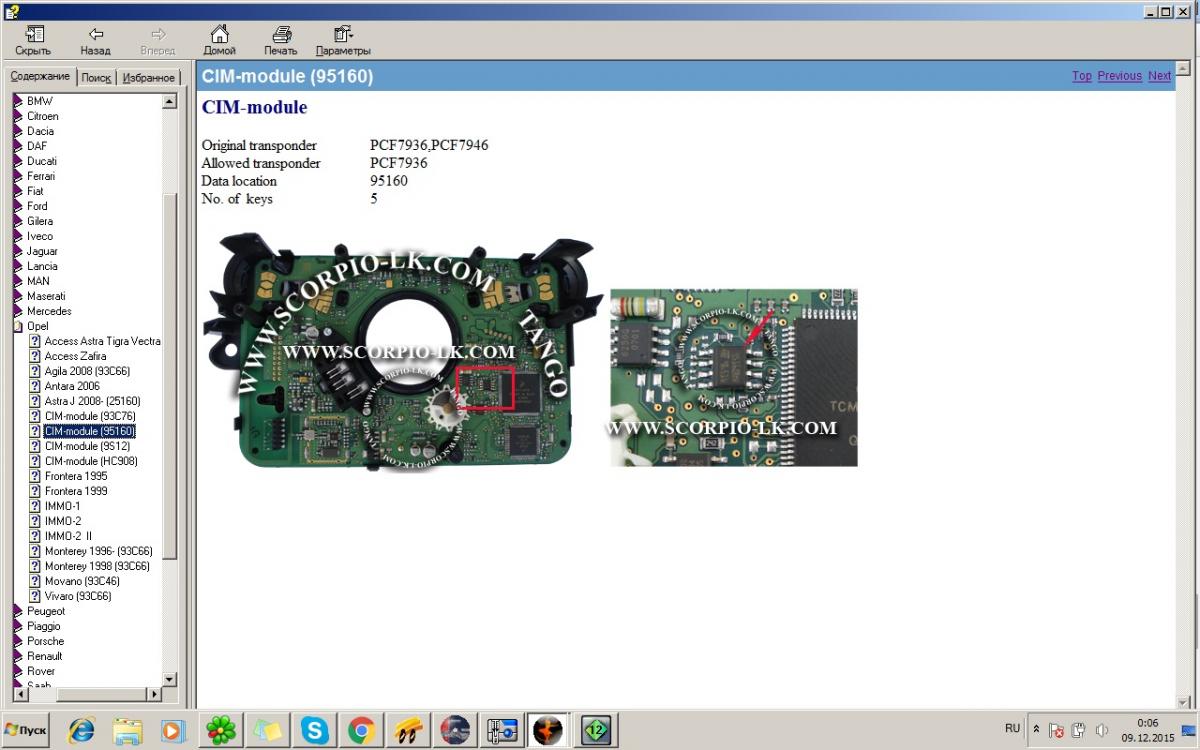Click the contents tree scroll-down arrow

169,679
